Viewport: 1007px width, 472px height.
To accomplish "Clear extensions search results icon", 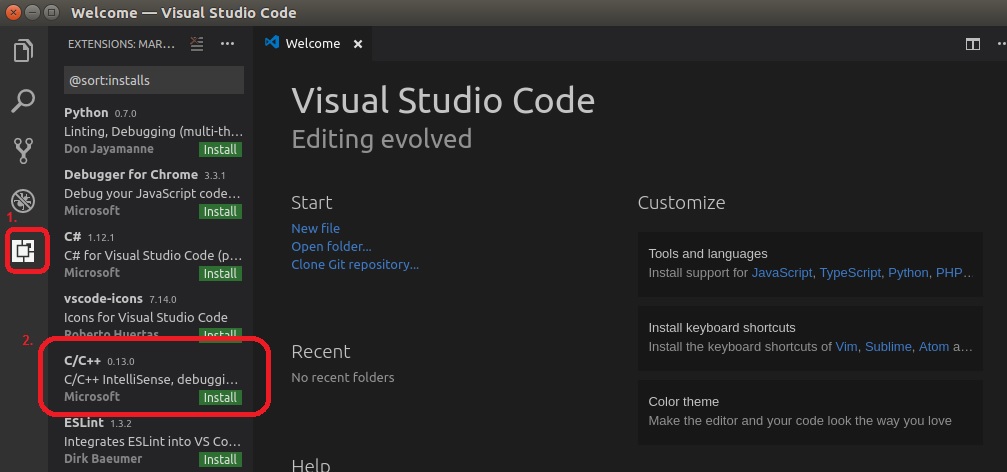I will coord(197,44).
